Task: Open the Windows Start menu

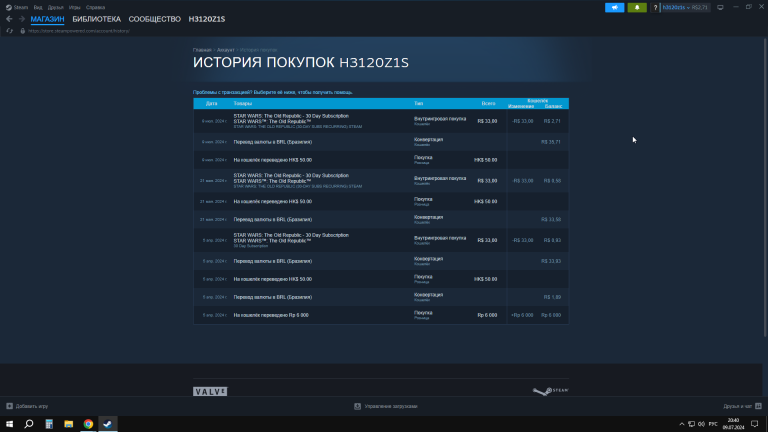Action: click(9, 424)
